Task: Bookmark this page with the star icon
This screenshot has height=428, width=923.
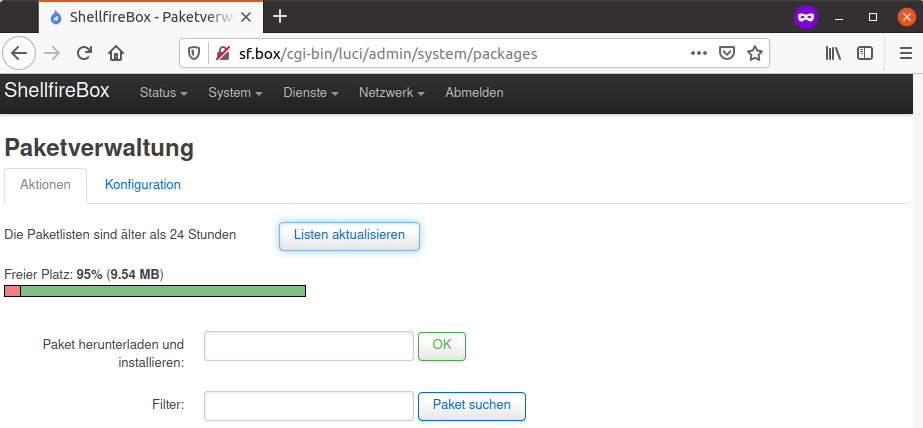Action: pyautogui.click(x=755, y=53)
